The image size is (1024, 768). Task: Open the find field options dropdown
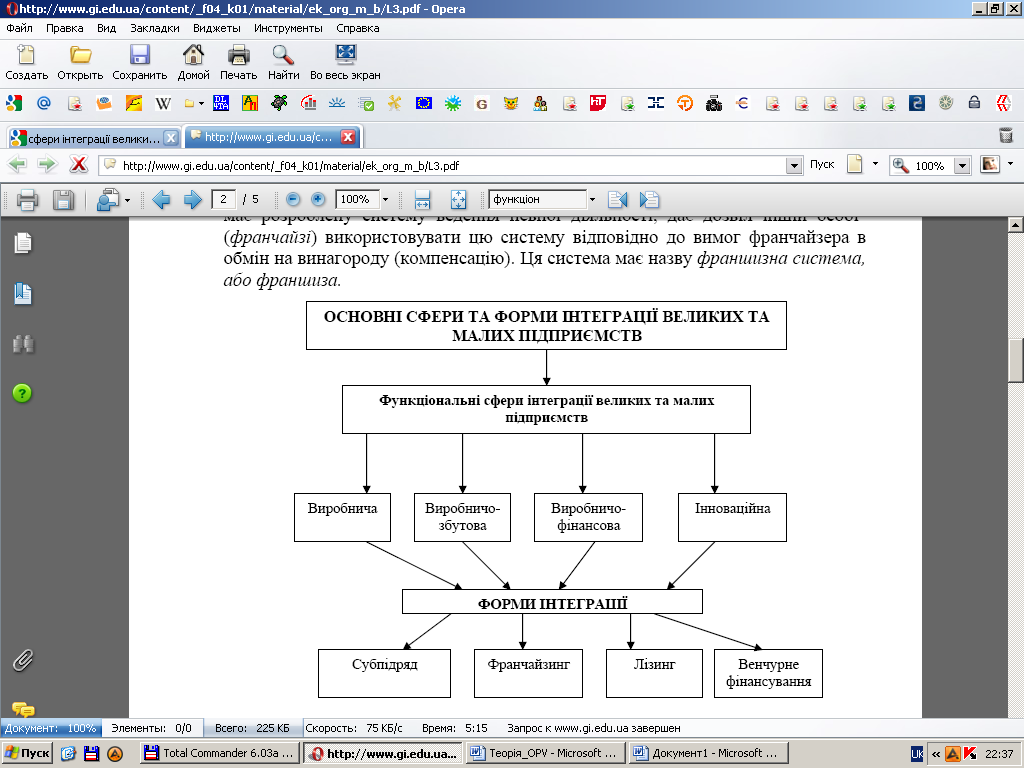[592, 199]
